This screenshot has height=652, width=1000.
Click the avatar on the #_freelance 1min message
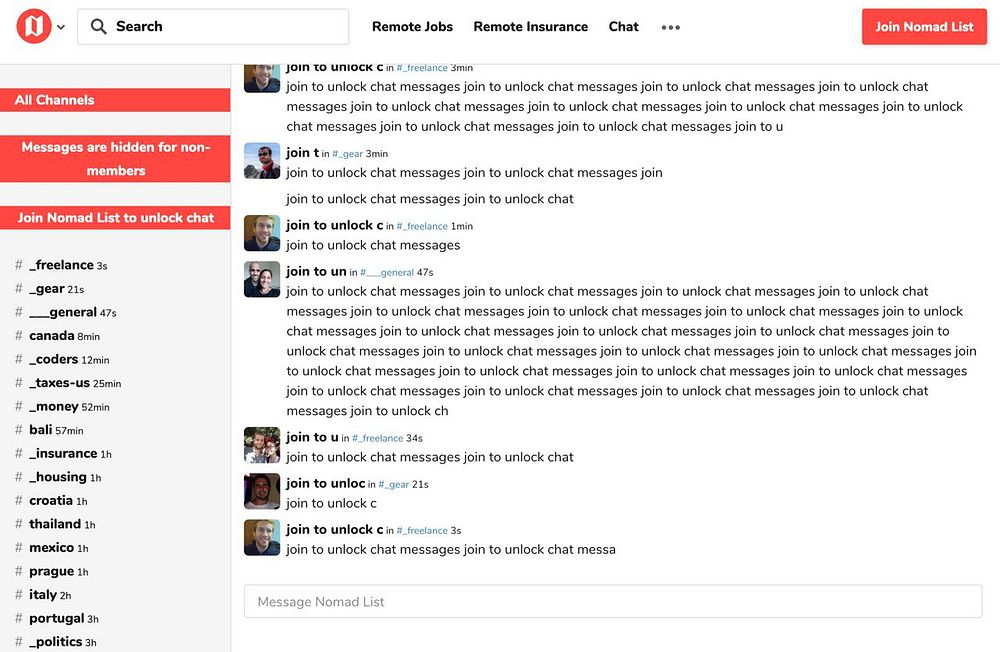262,233
